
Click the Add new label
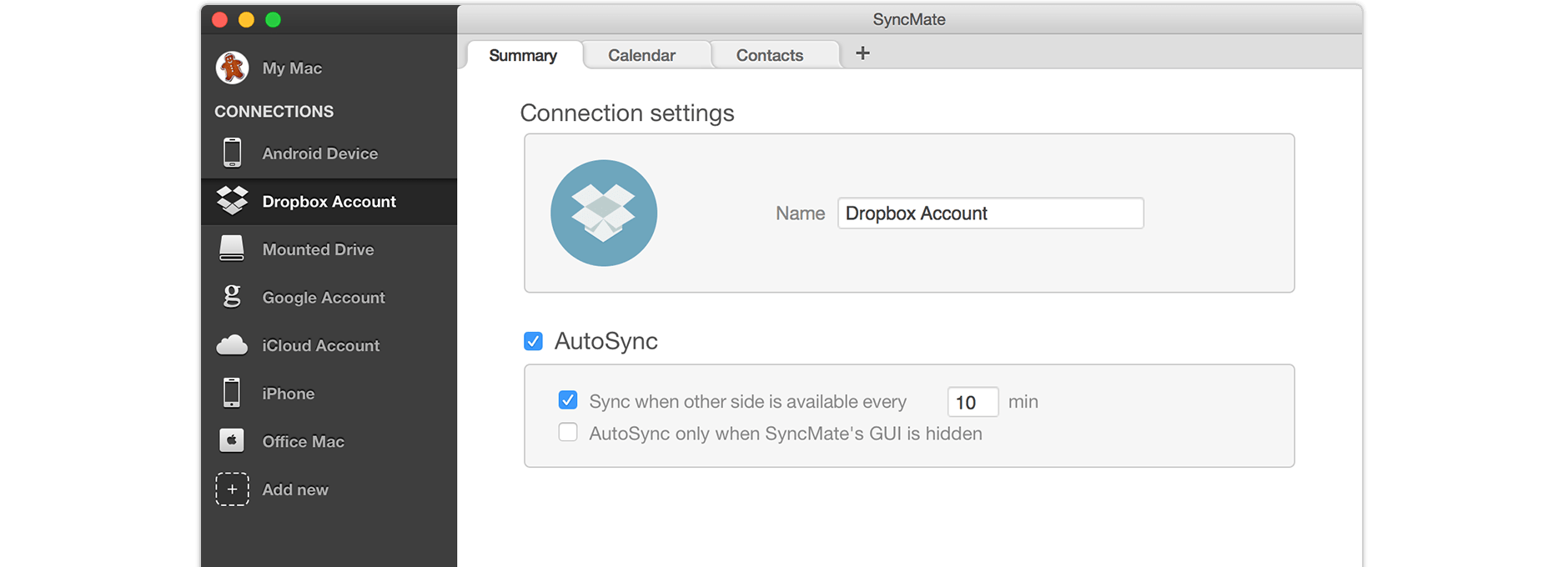click(x=295, y=489)
